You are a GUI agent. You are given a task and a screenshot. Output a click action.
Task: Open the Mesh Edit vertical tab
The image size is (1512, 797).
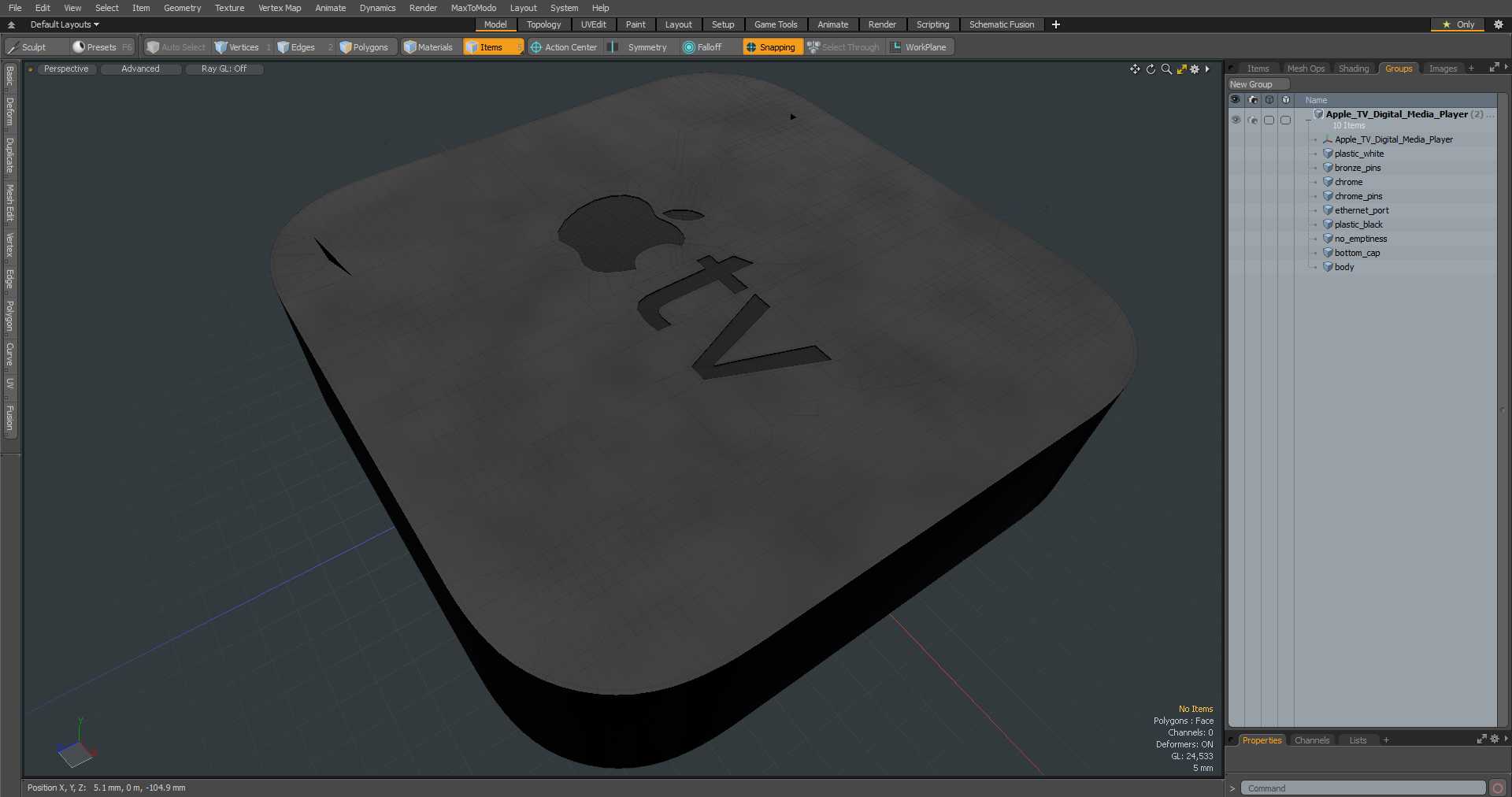point(10,203)
